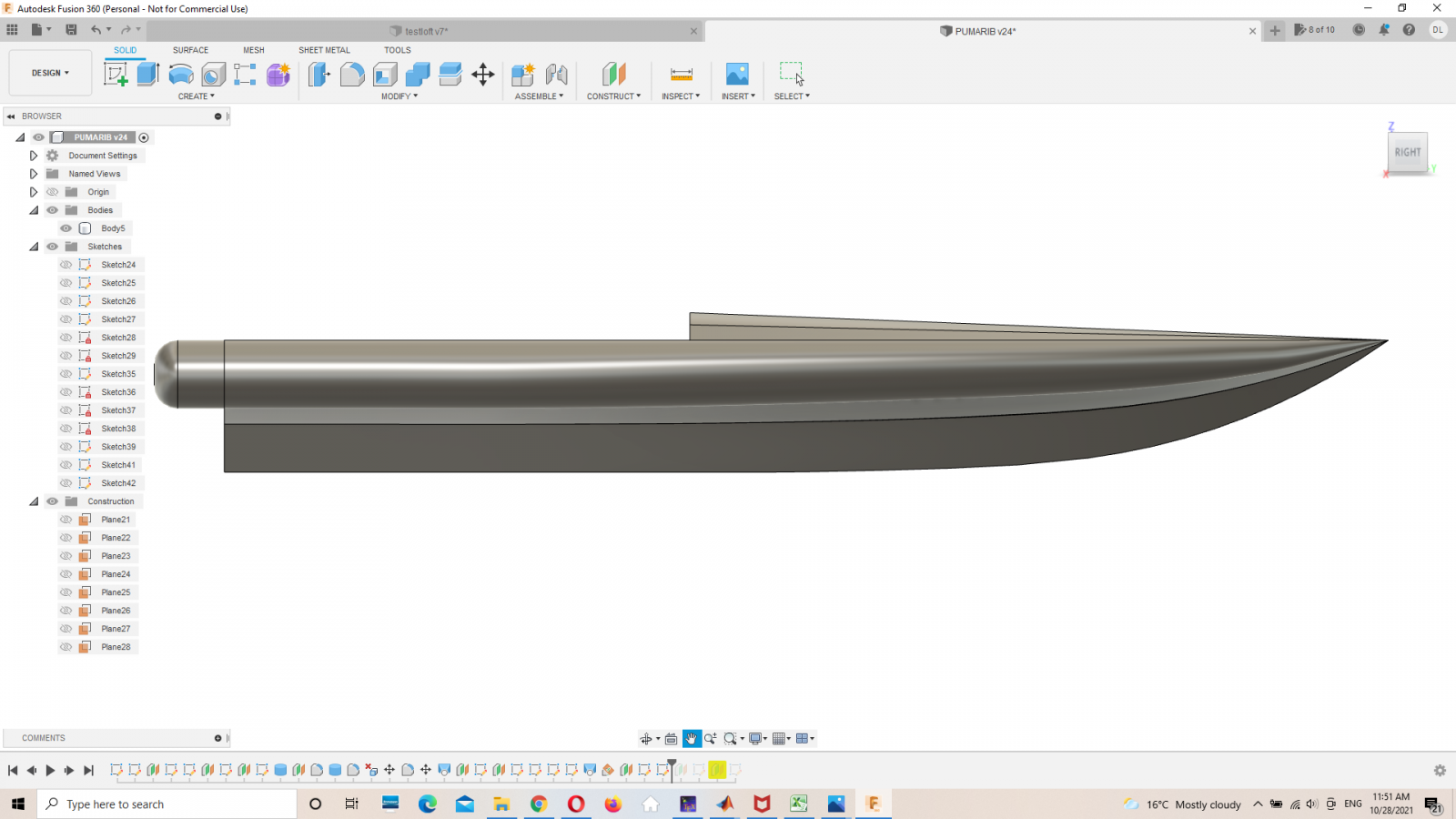Click the Windows taskbar search box
The height and width of the screenshot is (819, 1456).
tap(167, 804)
